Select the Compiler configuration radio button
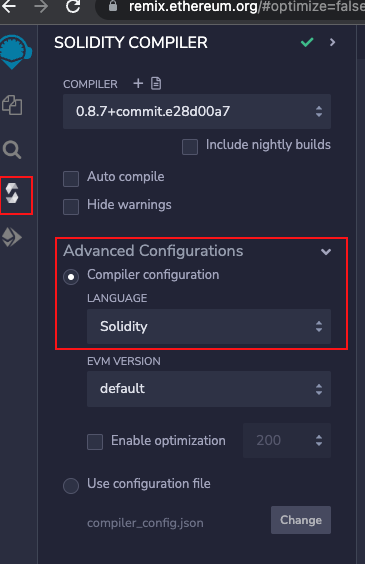This screenshot has height=564, width=365. 71,277
